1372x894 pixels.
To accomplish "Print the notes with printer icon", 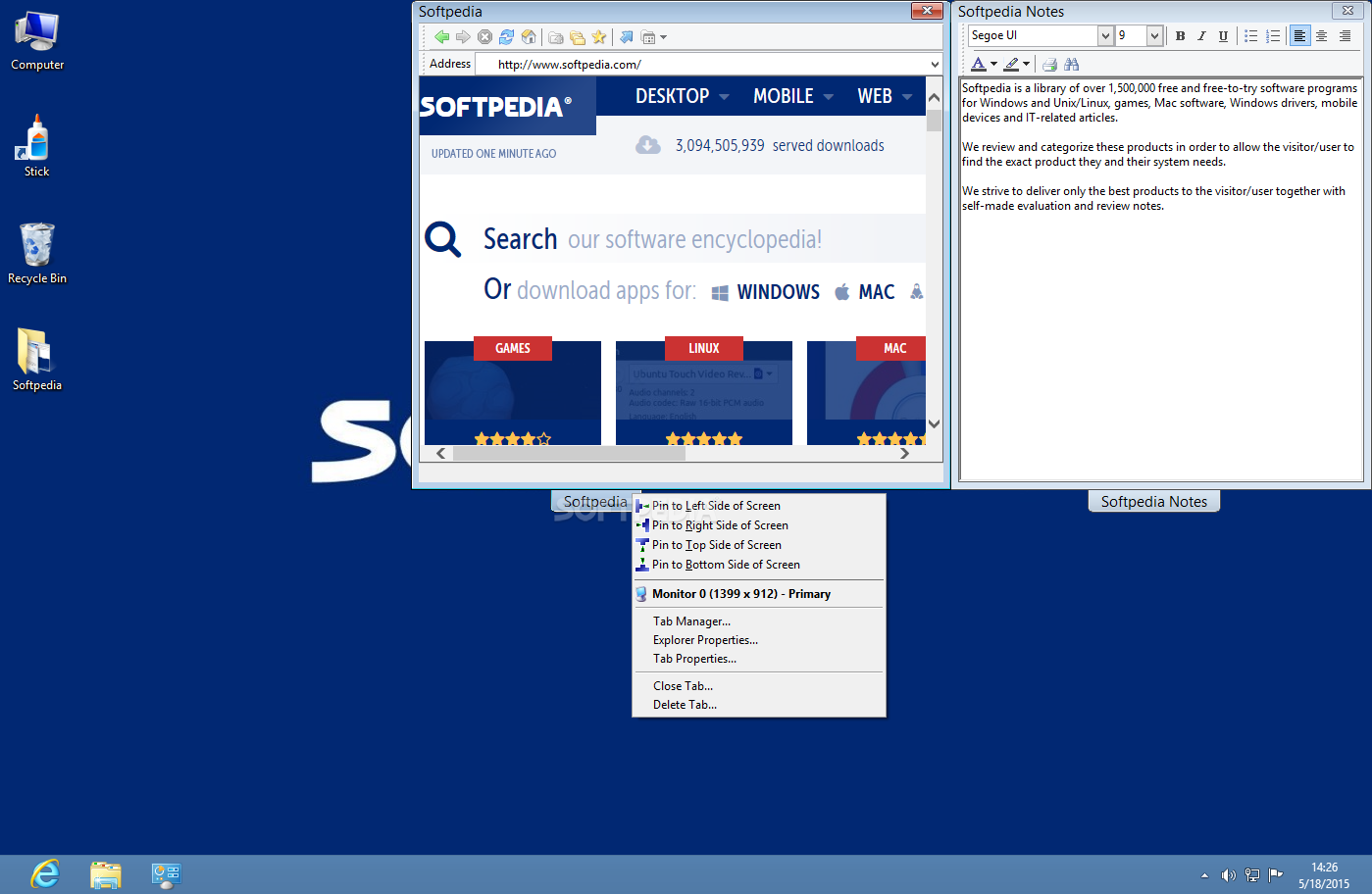I will tap(1049, 64).
